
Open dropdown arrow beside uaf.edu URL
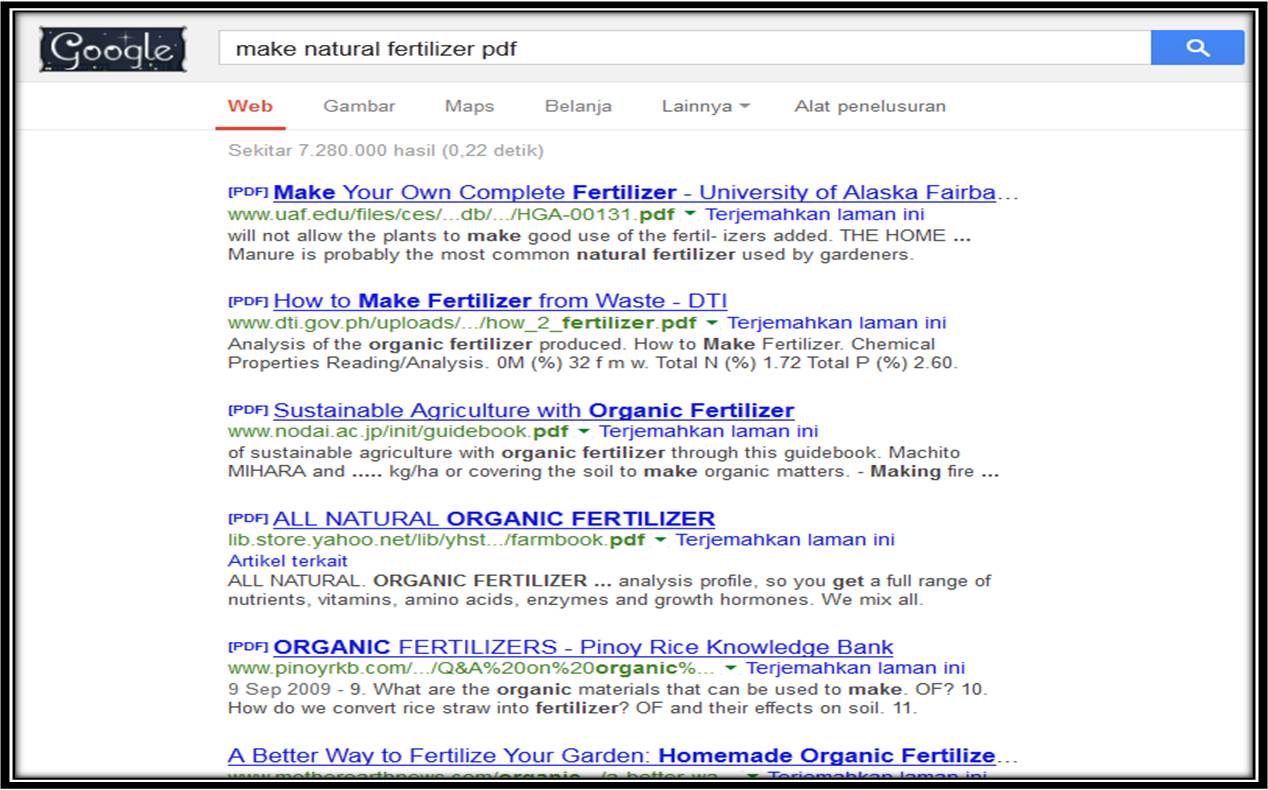[690, 214]
